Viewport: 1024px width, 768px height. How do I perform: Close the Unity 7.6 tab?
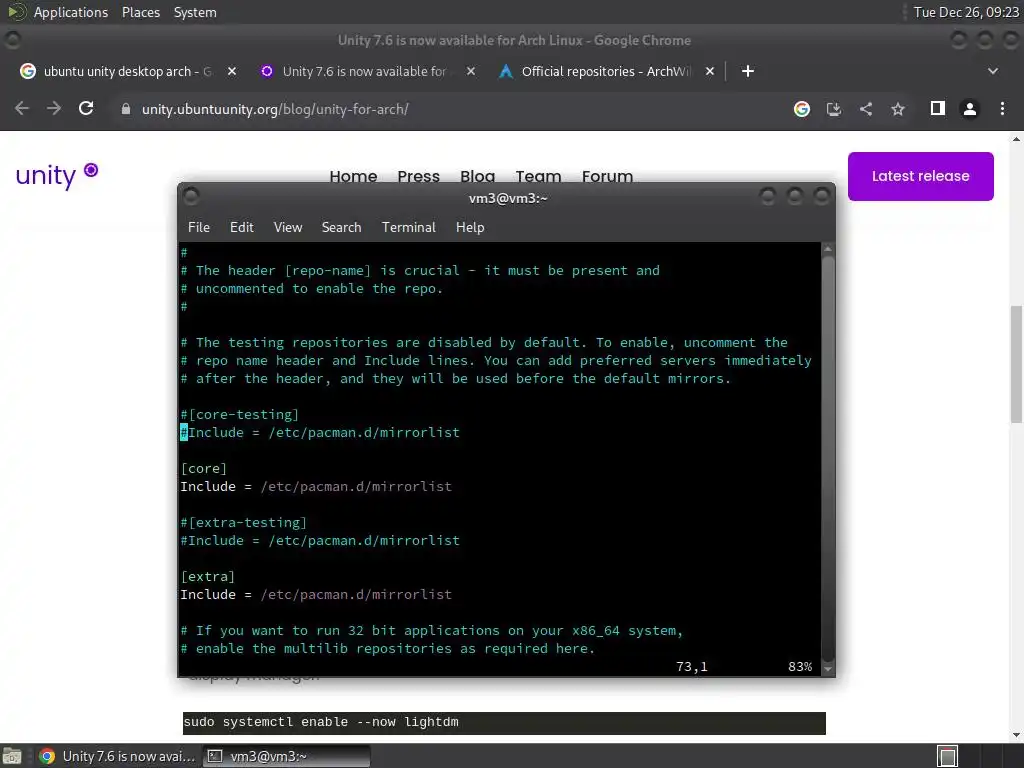[471, 71]
